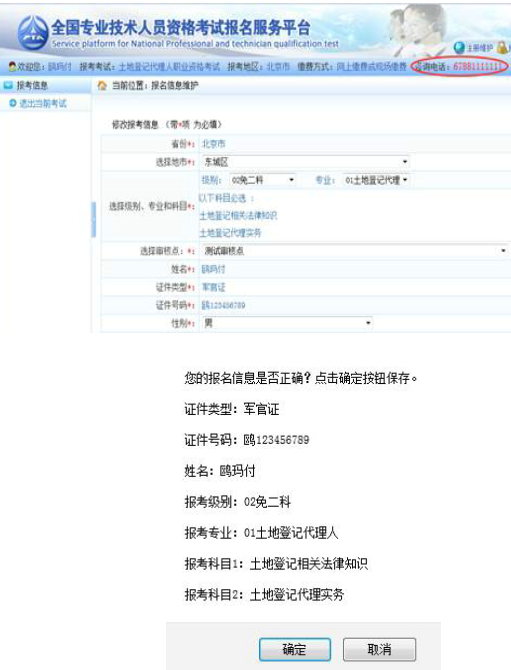Image resolution: width=511 pixels, height=670 pixels.
Task: Expand the 选择审核点 dropdown
Action: point(355,251)
